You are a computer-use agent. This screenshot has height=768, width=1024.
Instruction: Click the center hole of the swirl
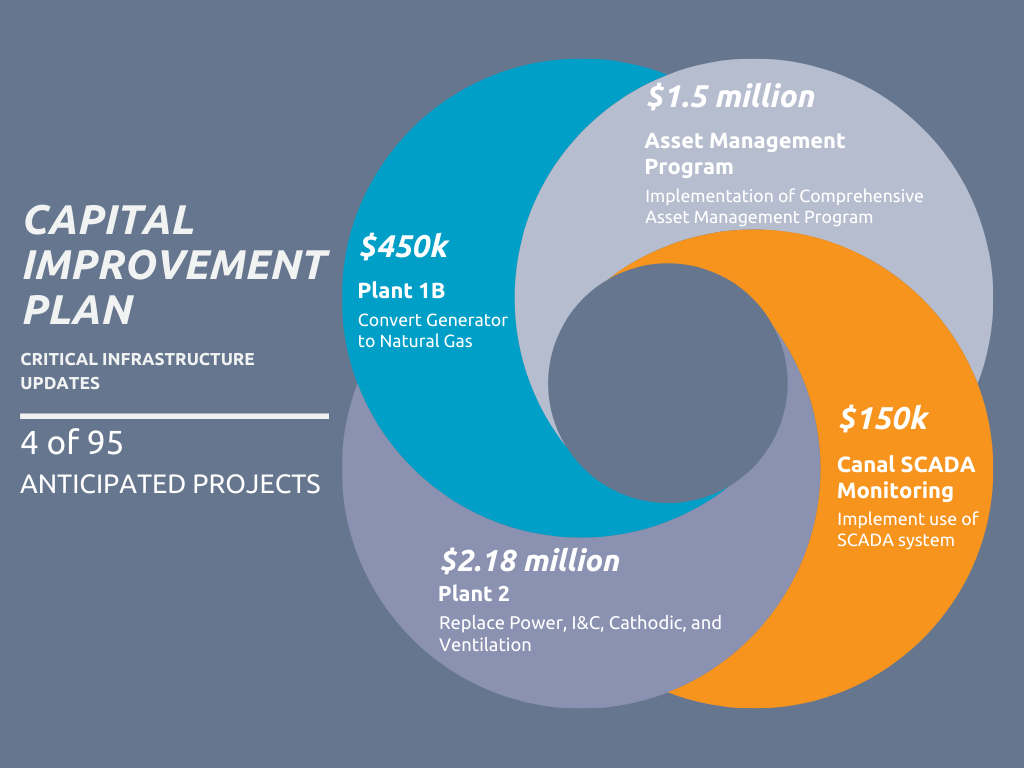click(x=667, y=383)
